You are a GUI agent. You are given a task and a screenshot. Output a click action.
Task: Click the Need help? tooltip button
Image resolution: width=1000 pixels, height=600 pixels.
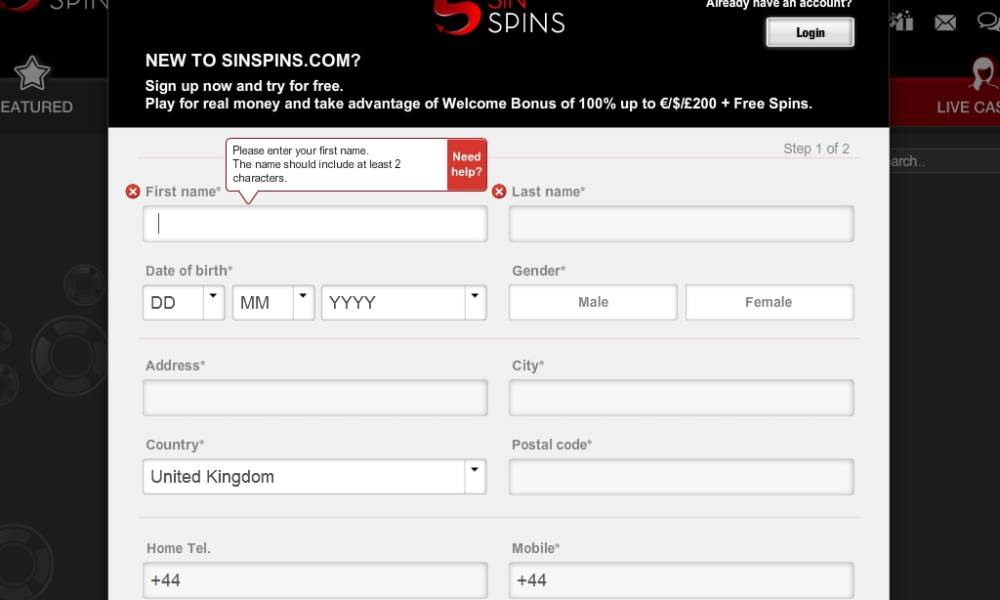tap(467, 165)
